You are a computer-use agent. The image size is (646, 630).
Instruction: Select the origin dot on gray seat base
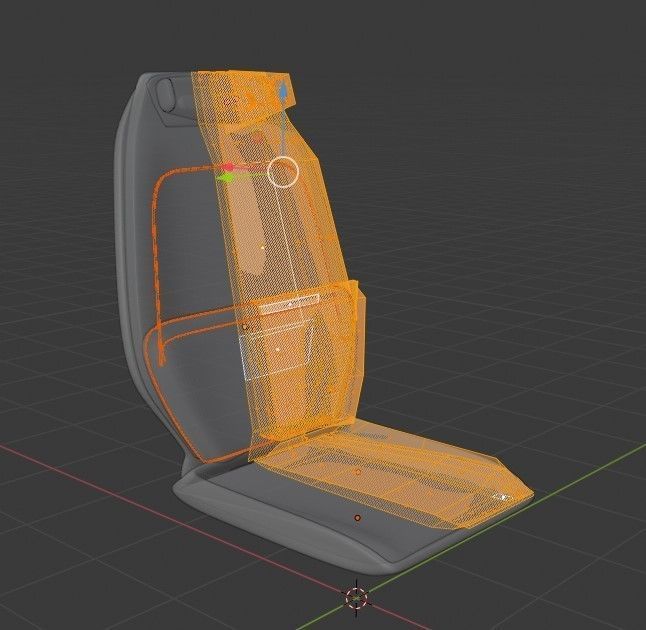pyautogui.click(x=357, y=518)
